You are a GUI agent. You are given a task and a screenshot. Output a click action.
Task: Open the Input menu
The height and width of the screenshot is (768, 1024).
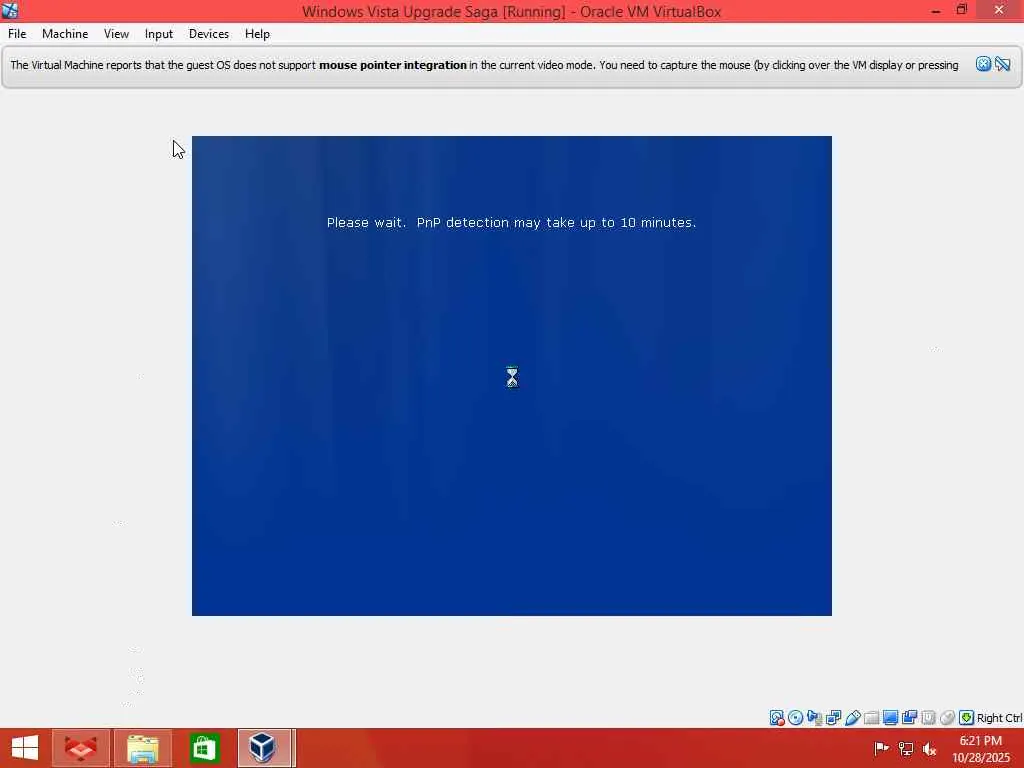pyautogui.click(x=159, y=34)
